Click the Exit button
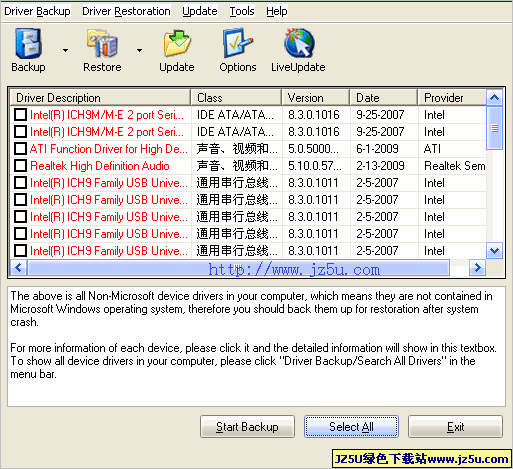This screenshot has width=513, height=469. (x=455, y=427)
